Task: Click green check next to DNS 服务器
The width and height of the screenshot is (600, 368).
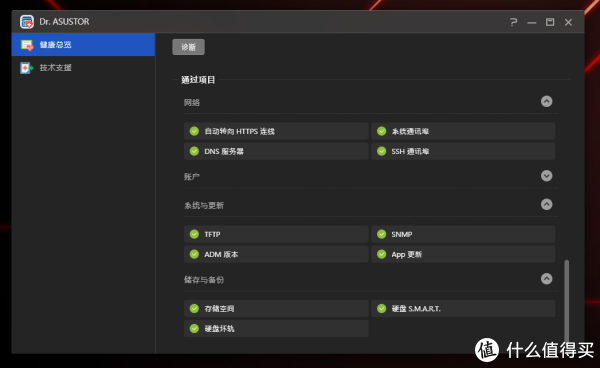Action: tap(194, 151)
